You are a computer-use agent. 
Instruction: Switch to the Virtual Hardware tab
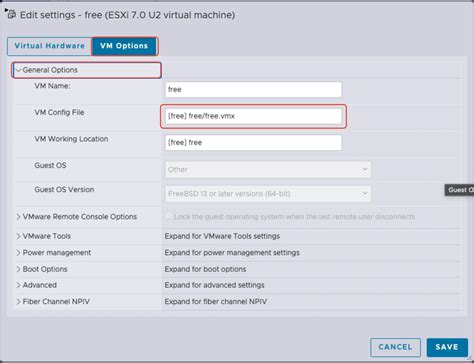[x=49, y=46]
